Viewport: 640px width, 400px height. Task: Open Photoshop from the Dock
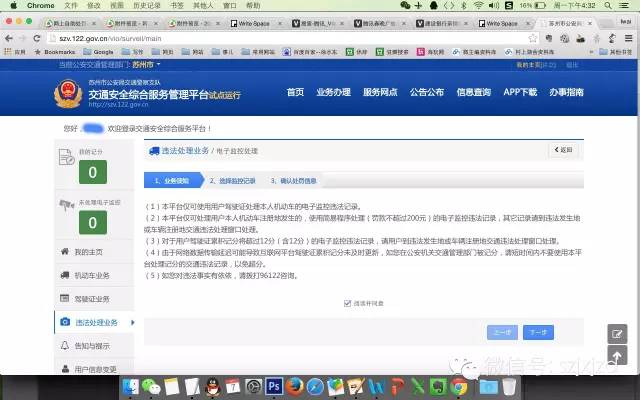click(x=274, y=386)
